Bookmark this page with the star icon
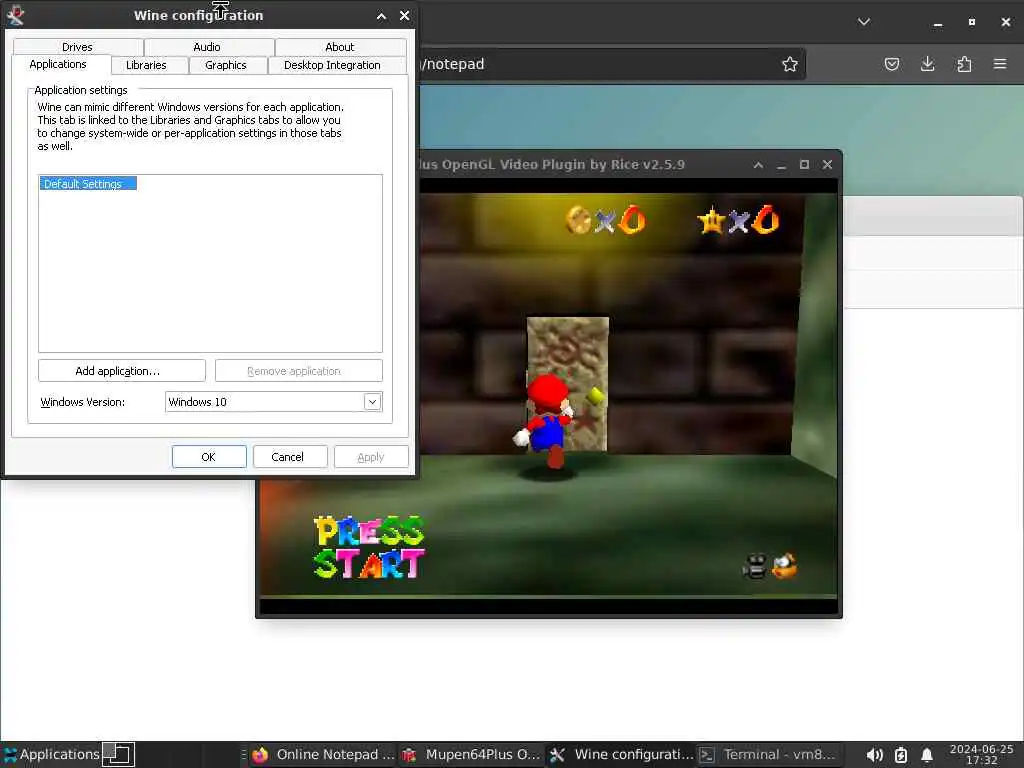The image size is (1024, 768). tap(790, 64)
